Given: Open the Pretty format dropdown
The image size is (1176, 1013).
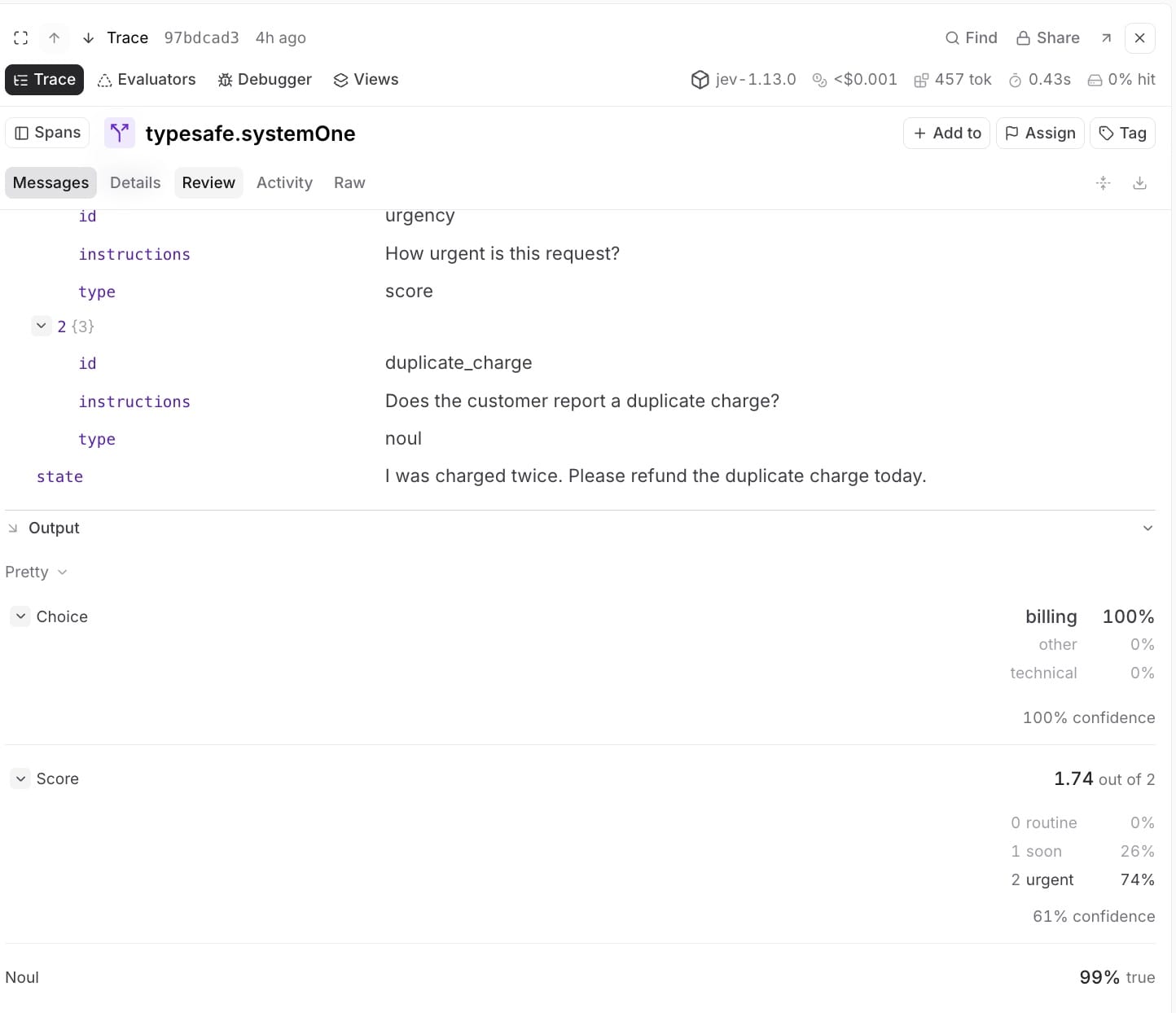Looking at the screenshot, I should pos(36,572).
